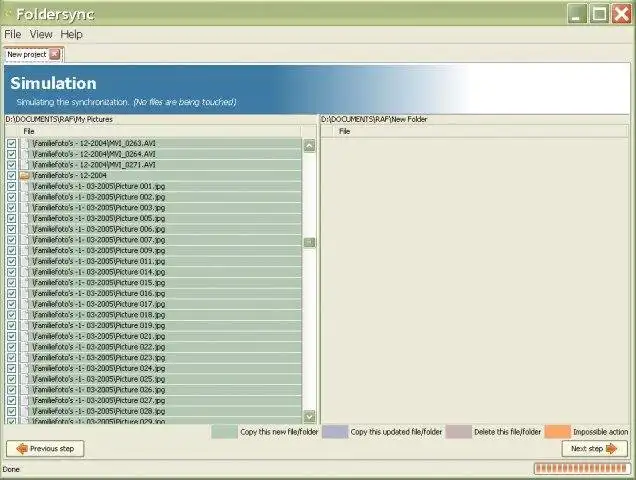636x480 pixels.
Task: Close the Foldersync window
Action: click(x=621, y=14)
